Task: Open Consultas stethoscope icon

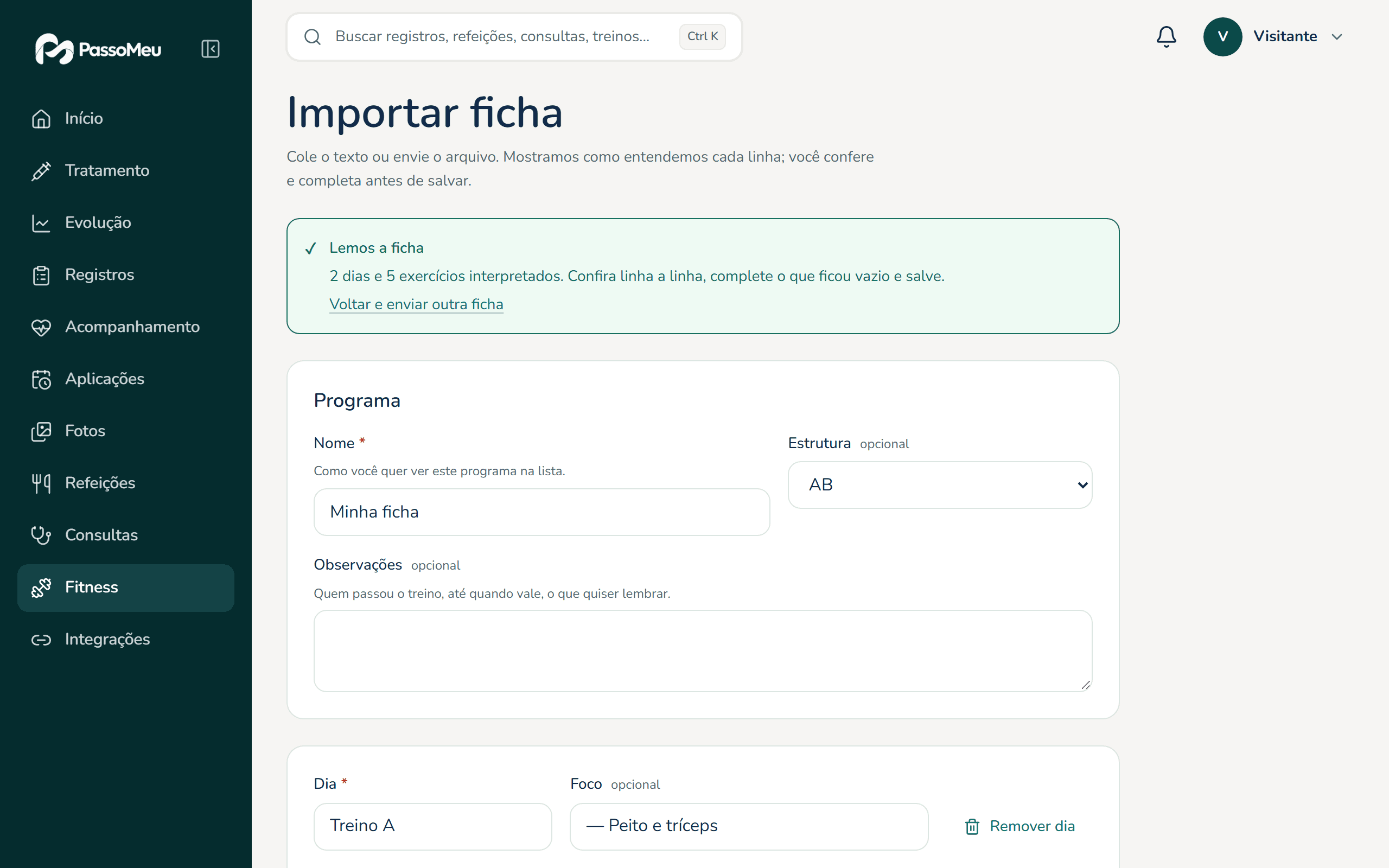Action: tap(41, 535)
